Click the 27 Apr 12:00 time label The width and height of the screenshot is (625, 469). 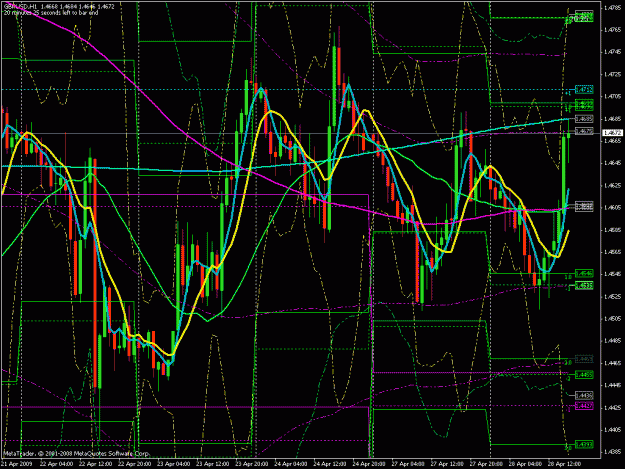click(448, 464)
